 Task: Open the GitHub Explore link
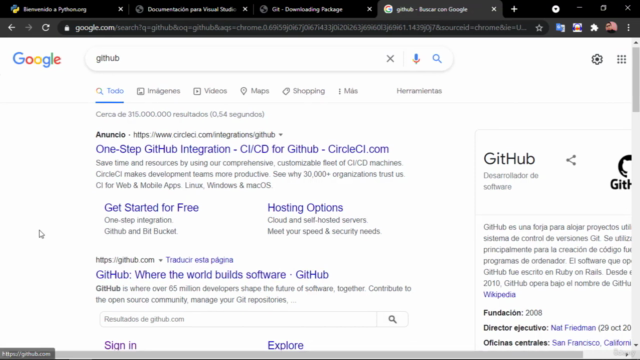click(285, 345)
